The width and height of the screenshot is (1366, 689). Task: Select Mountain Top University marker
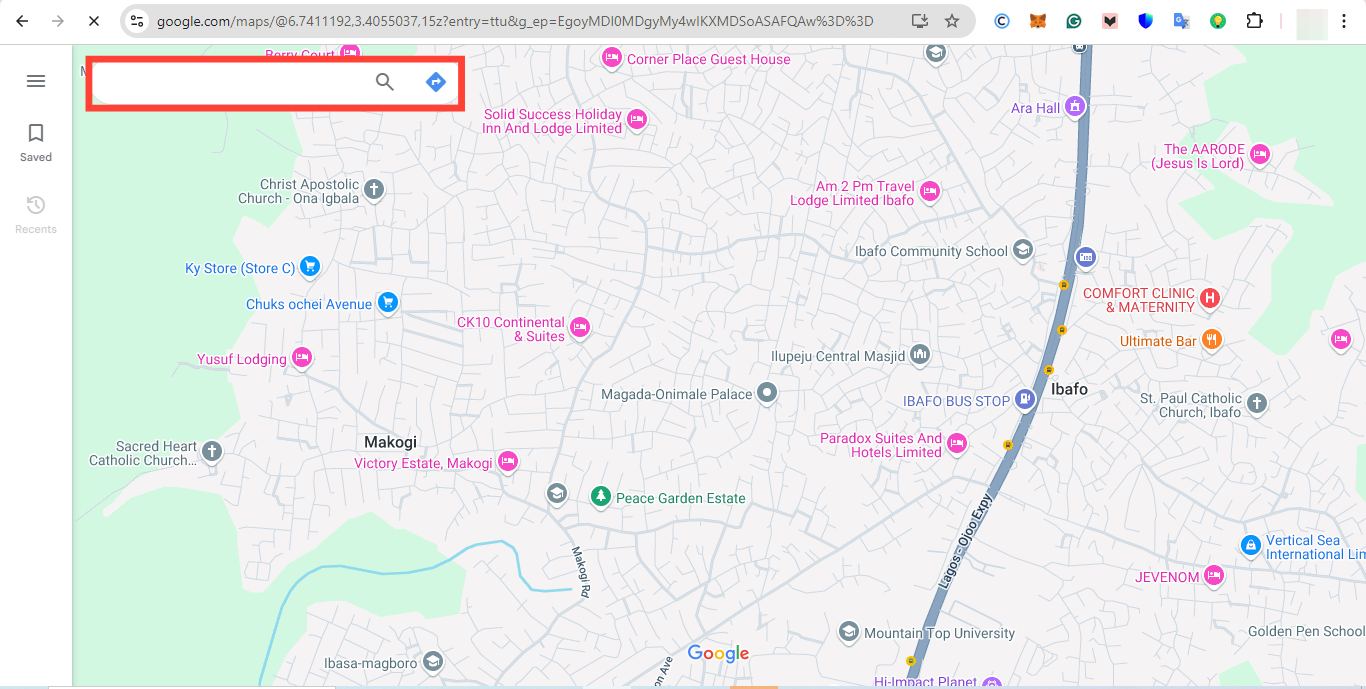[849, 631]
